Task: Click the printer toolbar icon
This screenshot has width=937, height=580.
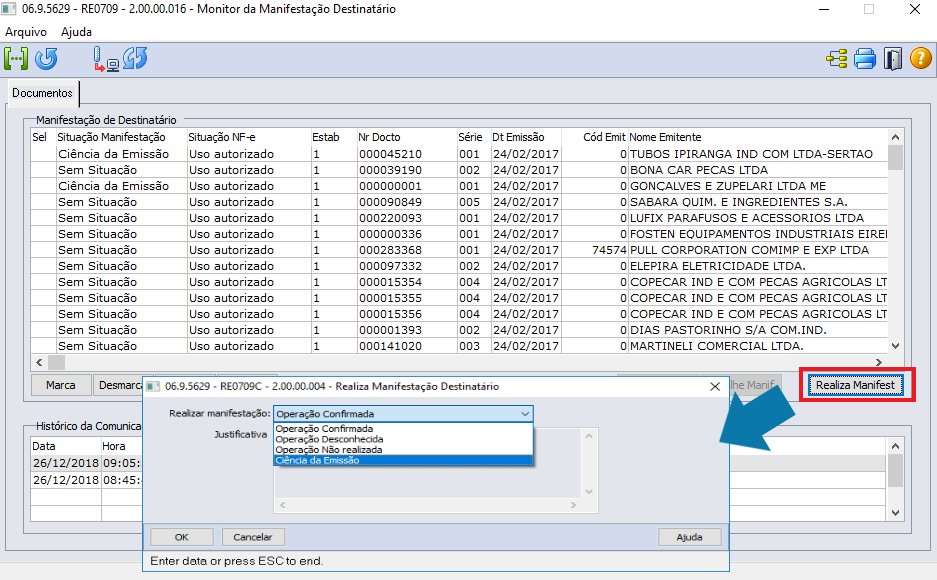Action: tap(865, 59)
